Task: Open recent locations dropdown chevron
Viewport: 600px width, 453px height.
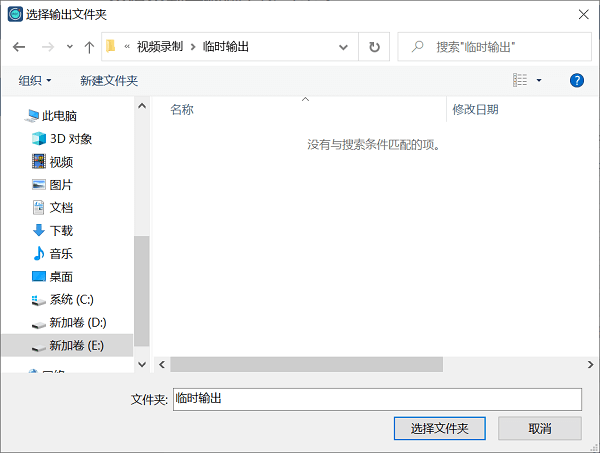Action: pyautogui.click(x=70, y=47)
